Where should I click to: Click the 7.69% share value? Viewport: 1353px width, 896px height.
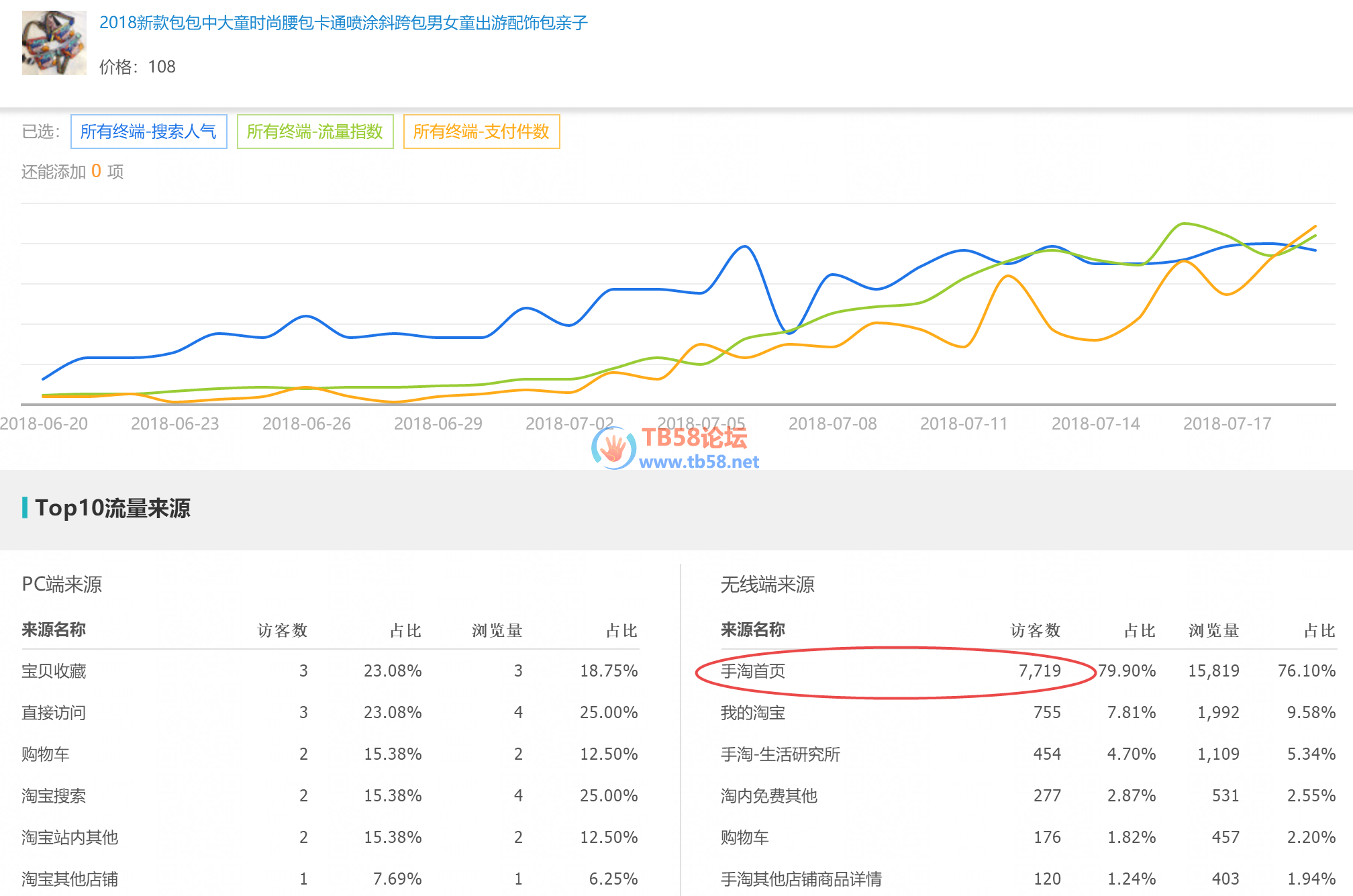point(397,879)
